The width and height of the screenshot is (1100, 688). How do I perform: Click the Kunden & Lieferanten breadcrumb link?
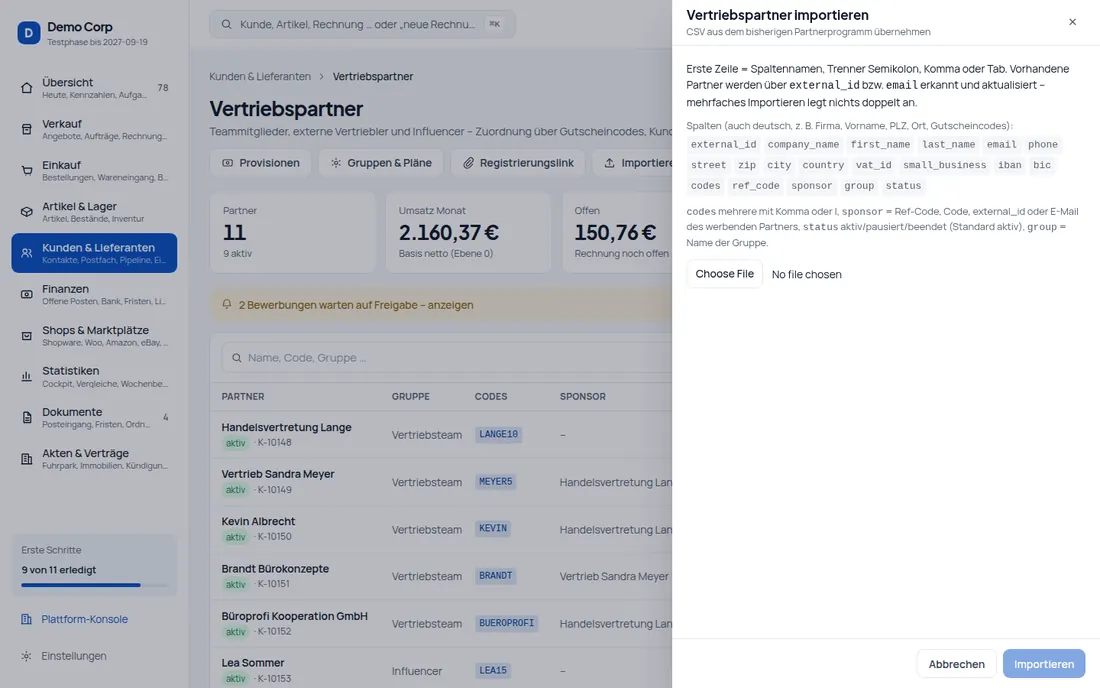tap(260, 76)
